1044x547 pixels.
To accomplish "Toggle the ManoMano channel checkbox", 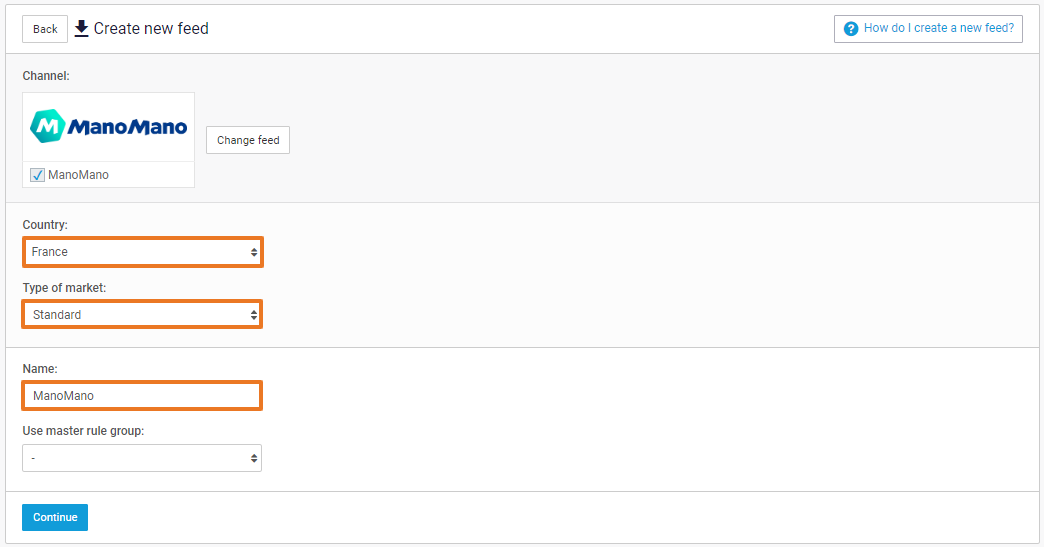I will [x=38, y=175].
